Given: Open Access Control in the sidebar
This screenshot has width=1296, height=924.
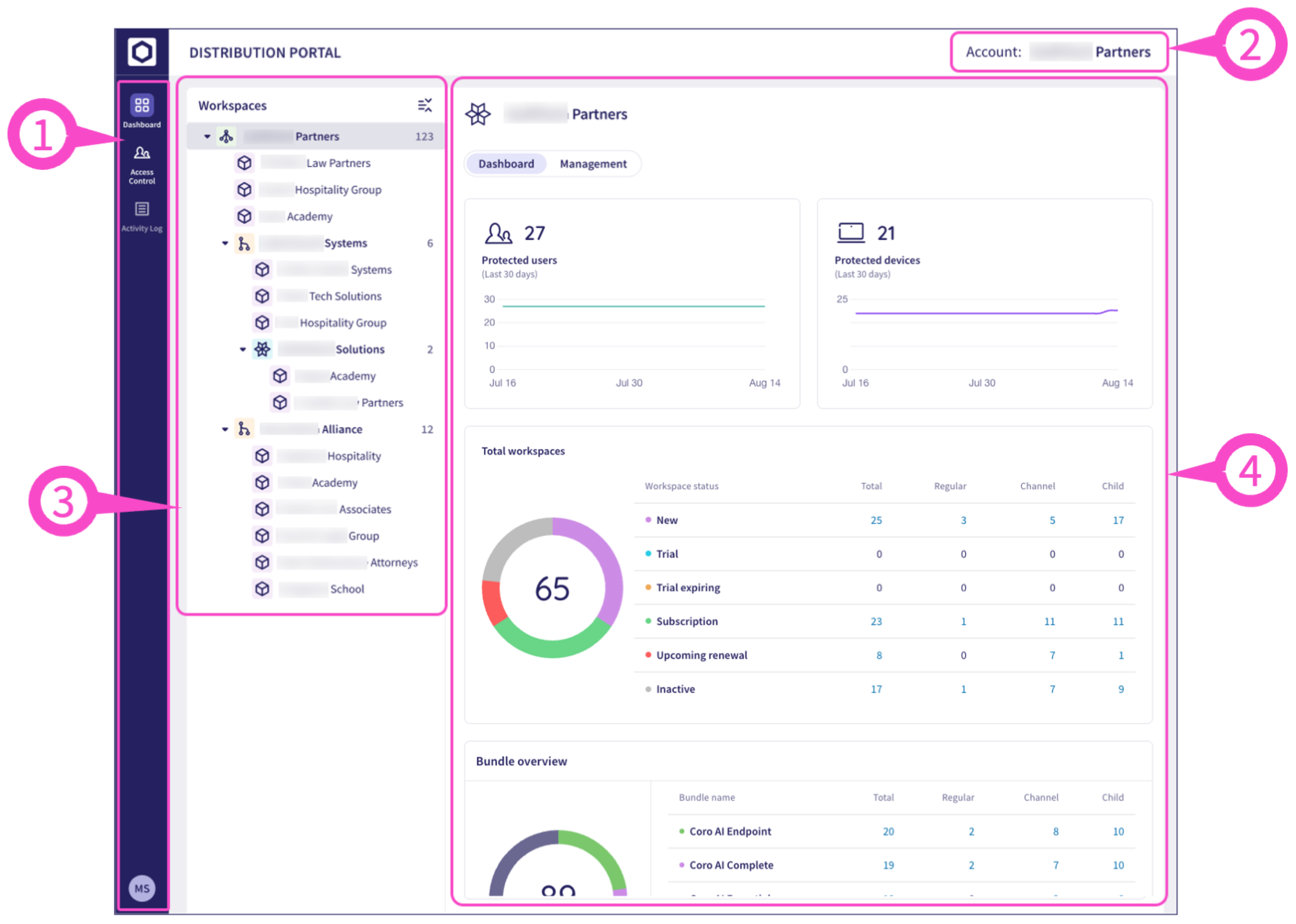Looking at the screenshot, I should point(142,166).
